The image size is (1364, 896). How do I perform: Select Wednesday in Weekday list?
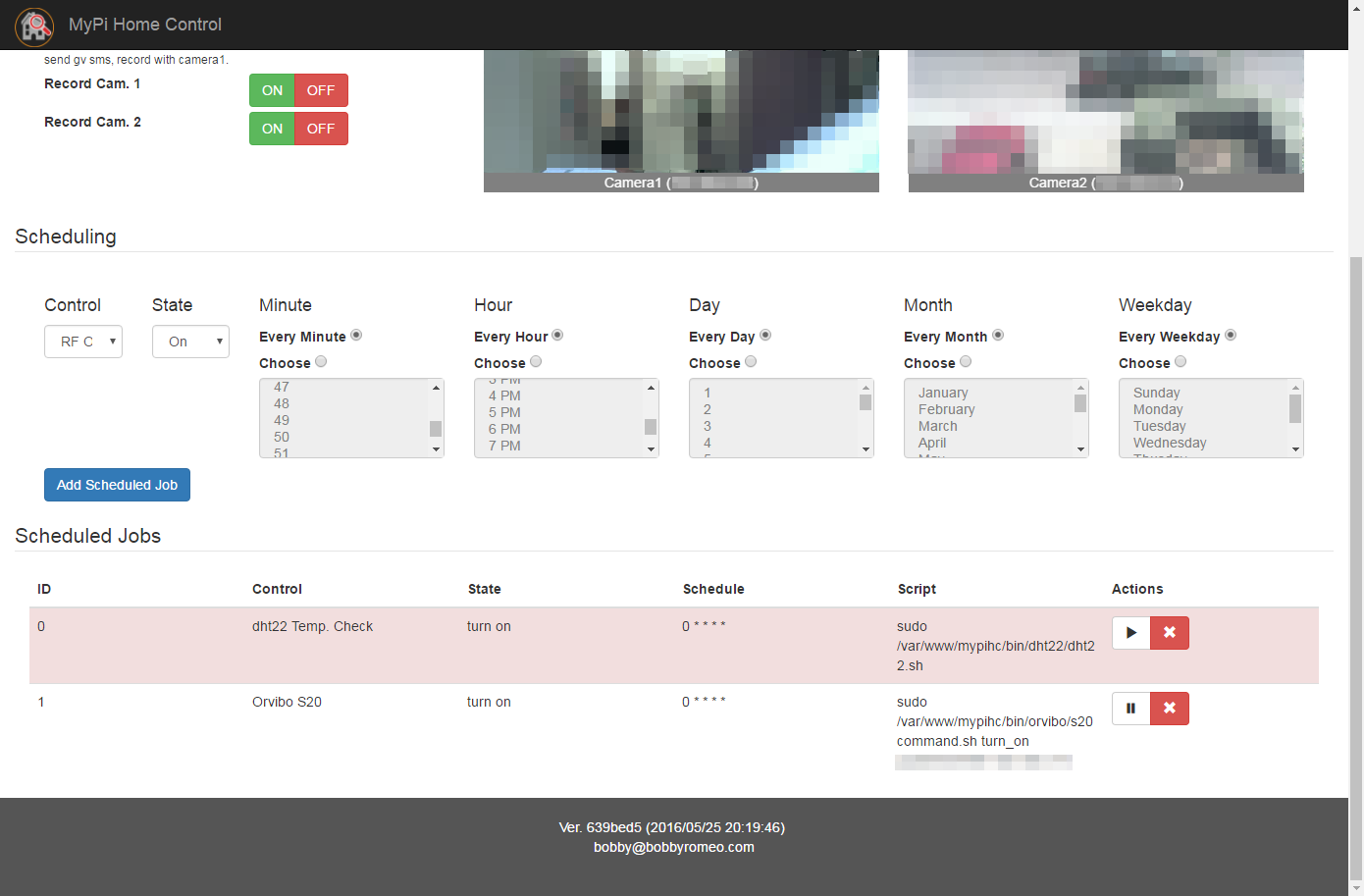(1170, 443)
